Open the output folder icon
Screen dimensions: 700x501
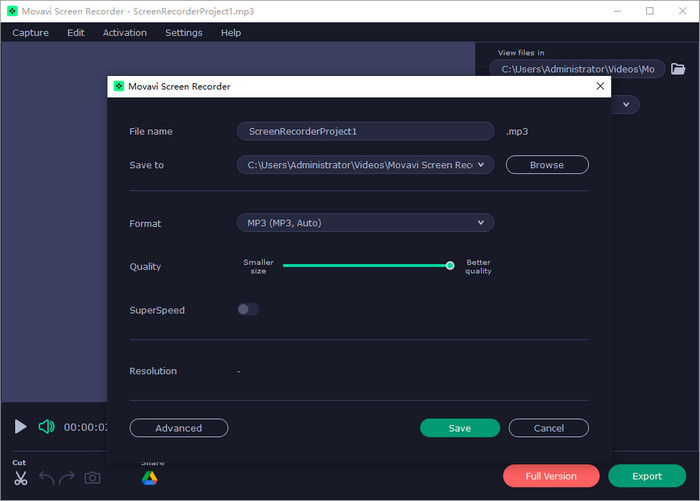(678, 69)
